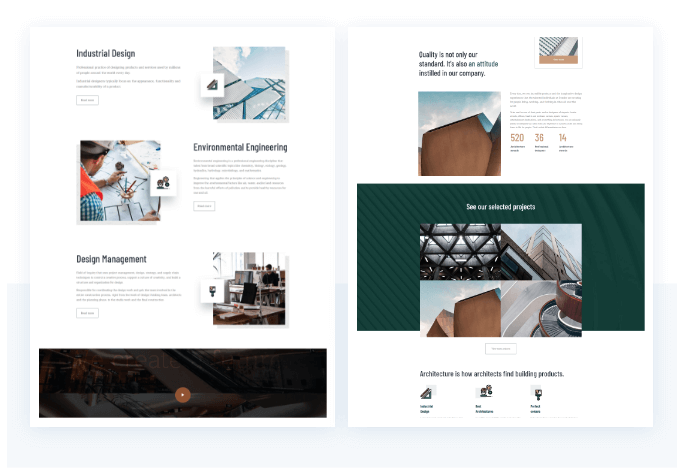Click the tan button on top-right card
Image resolution: width=683 pixels, height=468 pixels.
tap(559, 59)
